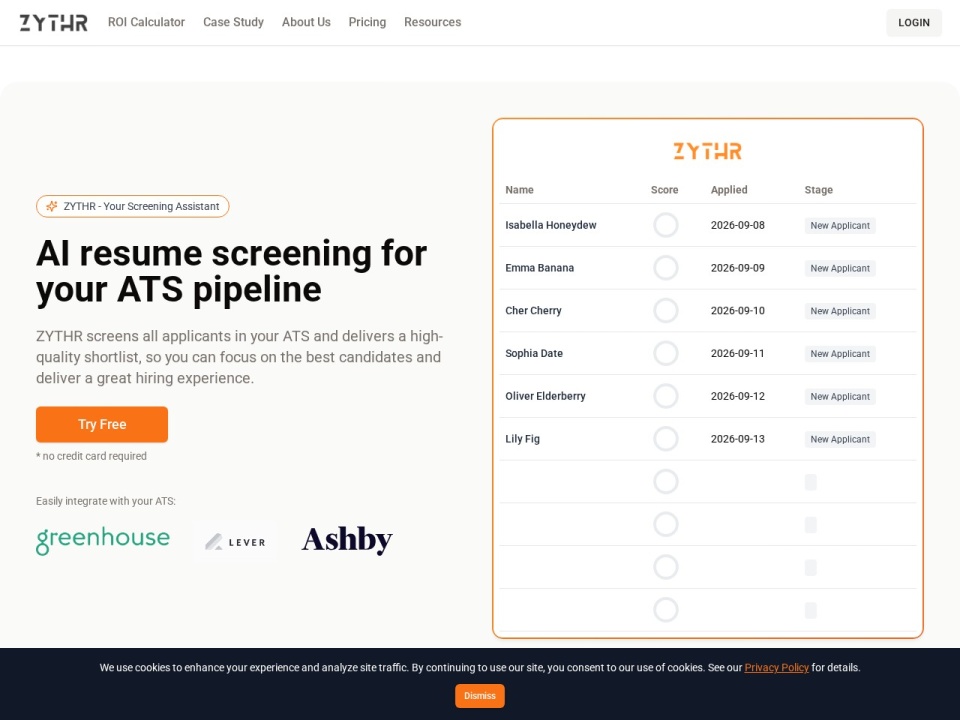
Task: Select applicant Cher Cherry
Action: pyautogui.click(x=533, y=311)
